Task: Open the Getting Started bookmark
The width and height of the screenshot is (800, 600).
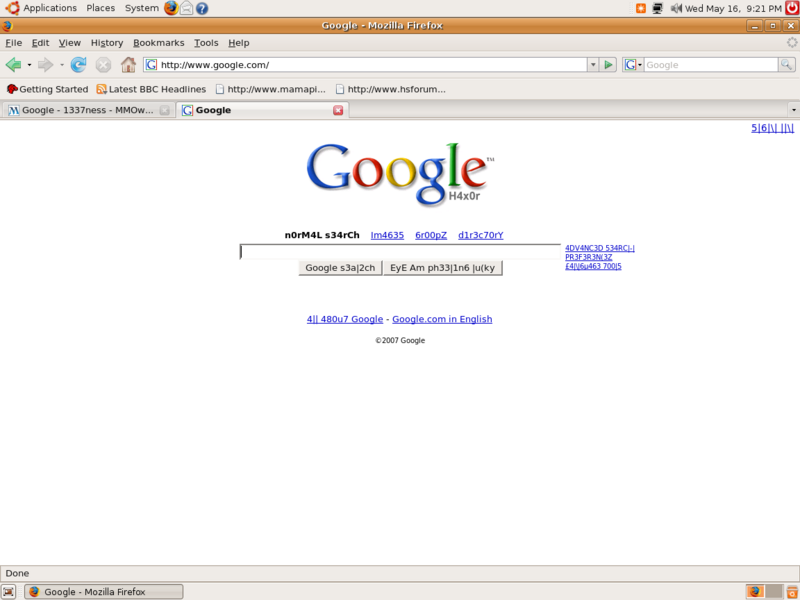Action: tap(47, 89)
